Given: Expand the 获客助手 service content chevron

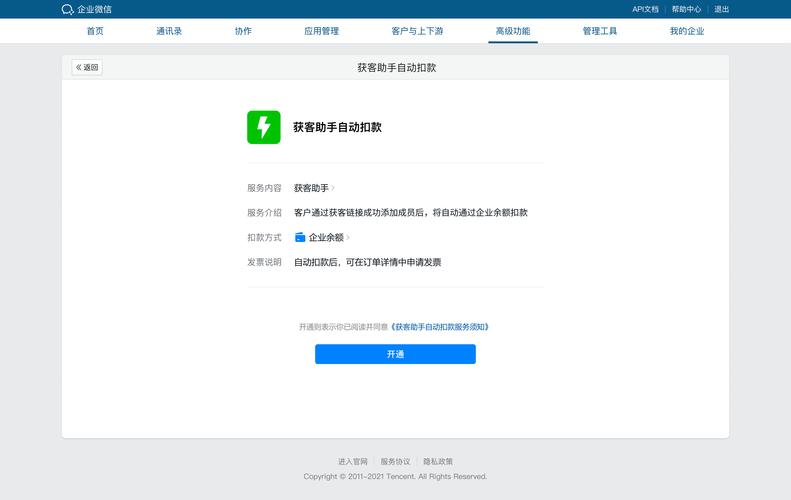Looking at the screenshot, I should coord(333,188).
